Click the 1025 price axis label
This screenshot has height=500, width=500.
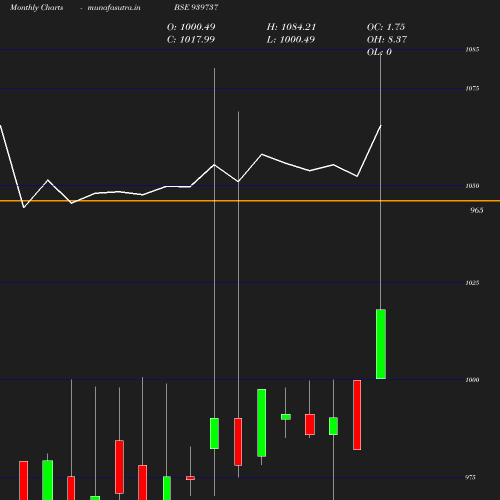tap(472, 283)
